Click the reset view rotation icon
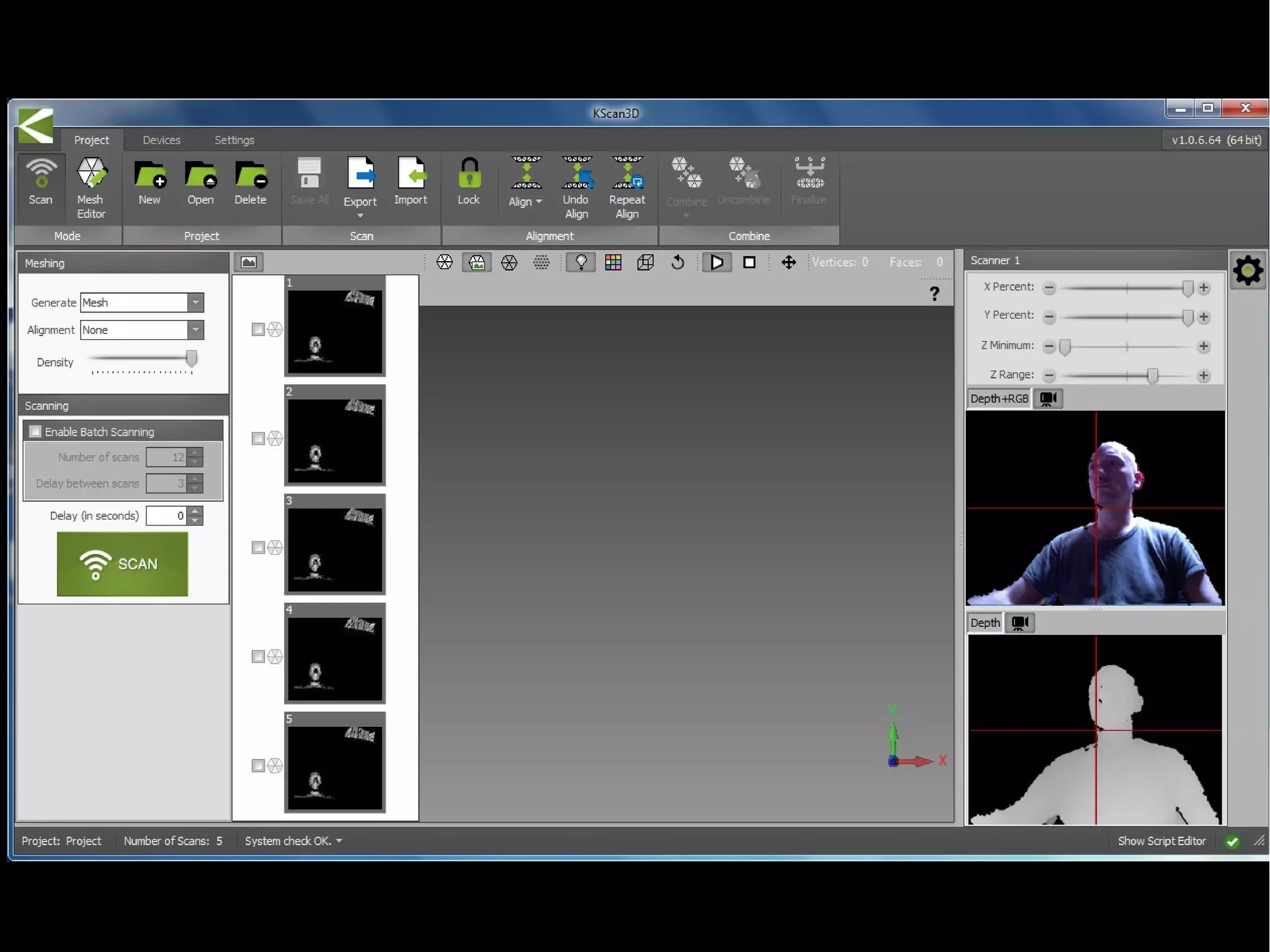This screenshot has width=1270, height=952. point(678,262)
